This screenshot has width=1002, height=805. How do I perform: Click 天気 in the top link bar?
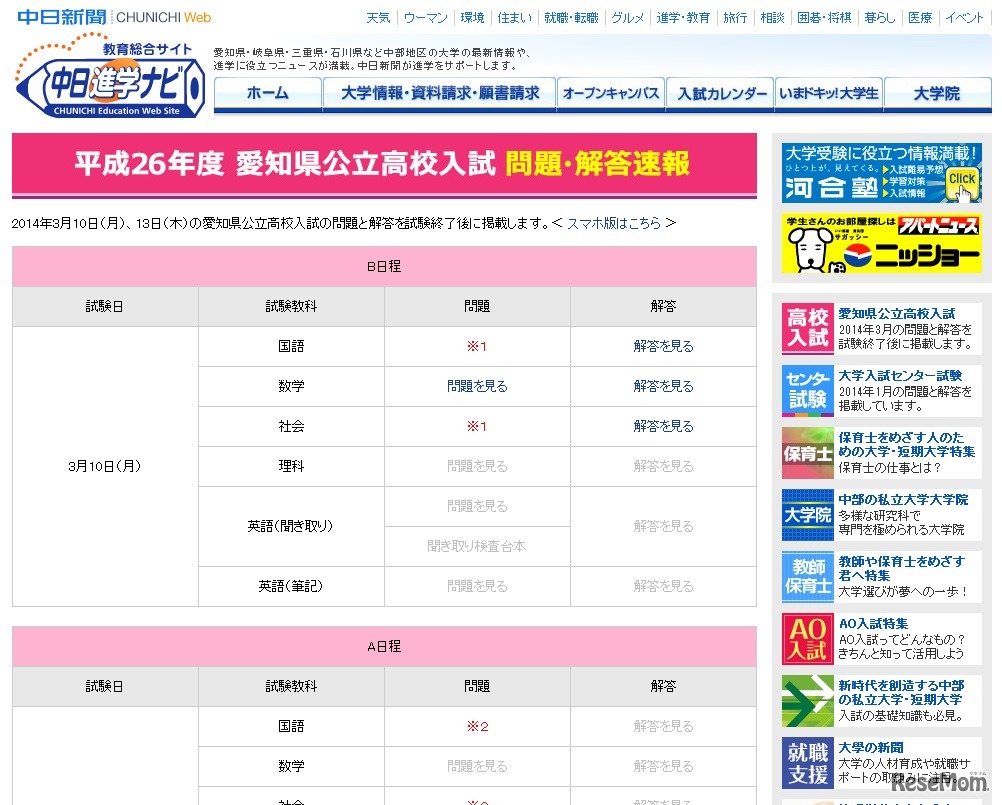(x=378, y=16)
